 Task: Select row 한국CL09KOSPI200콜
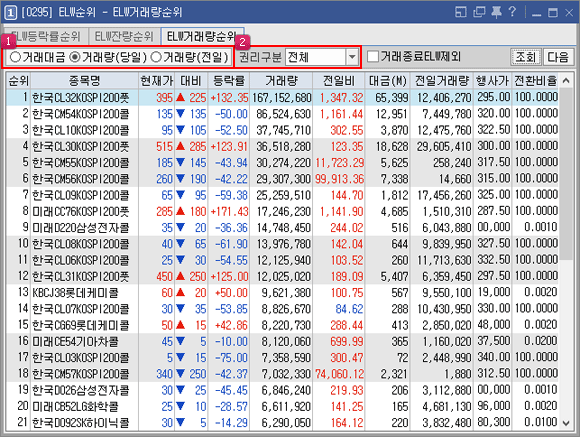283,195
